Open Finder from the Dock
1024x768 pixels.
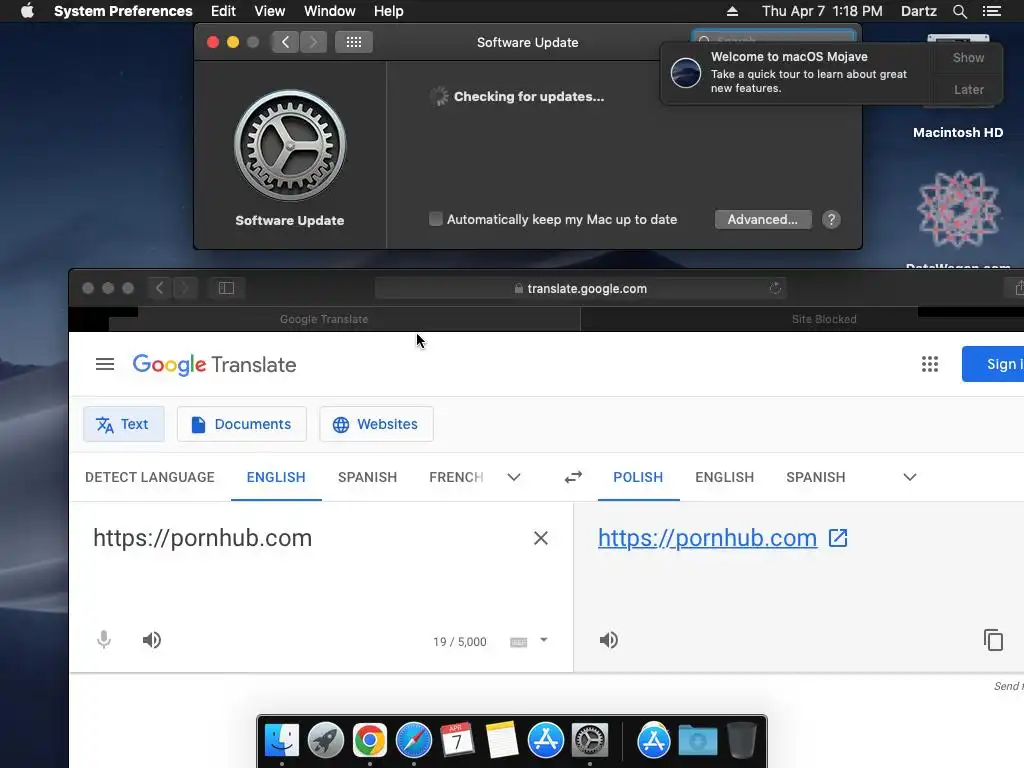click(281, 740)
